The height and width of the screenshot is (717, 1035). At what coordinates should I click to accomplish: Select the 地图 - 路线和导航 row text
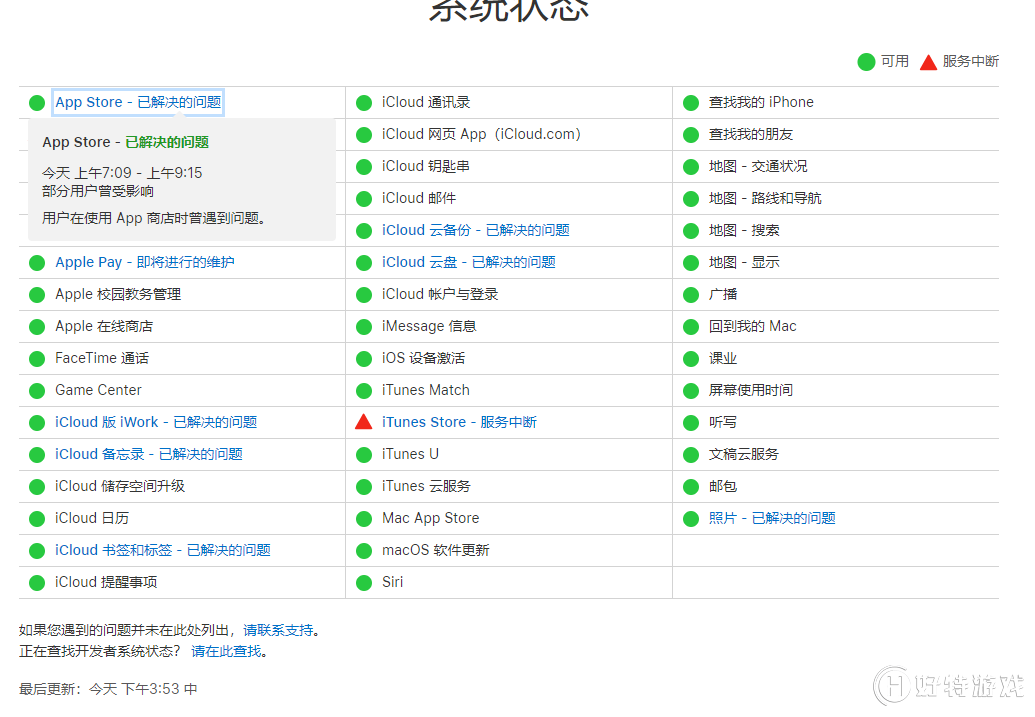pyautogui.click(x=765, y=198)
